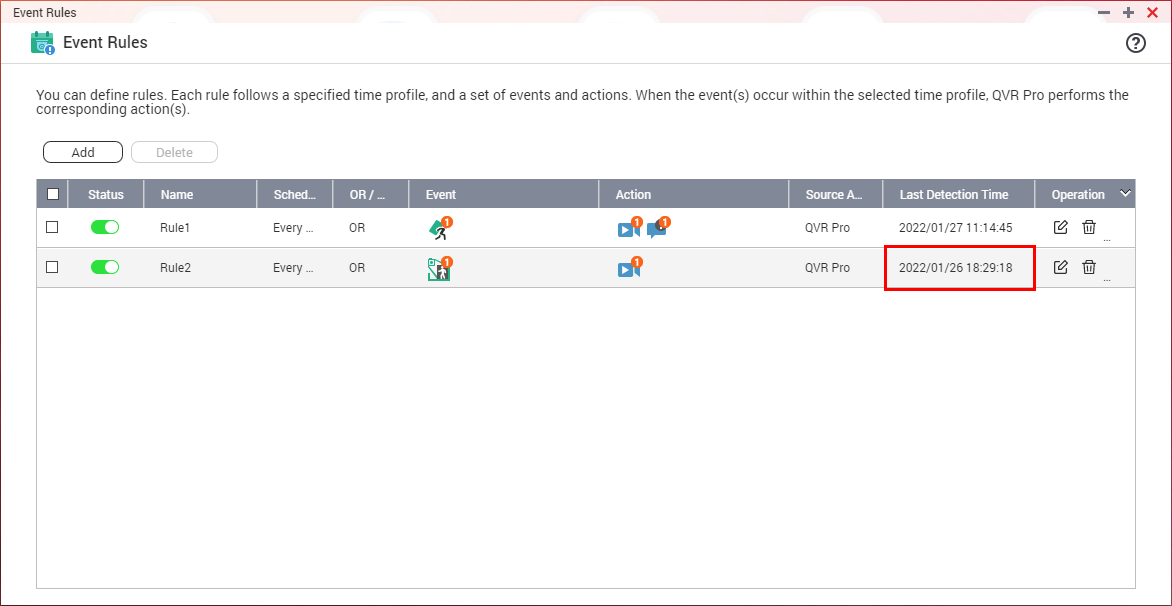Click Rule2 recording action camera icon
Image resolution: width=1172 pixels, height=606 pixels.
[628, 269]
